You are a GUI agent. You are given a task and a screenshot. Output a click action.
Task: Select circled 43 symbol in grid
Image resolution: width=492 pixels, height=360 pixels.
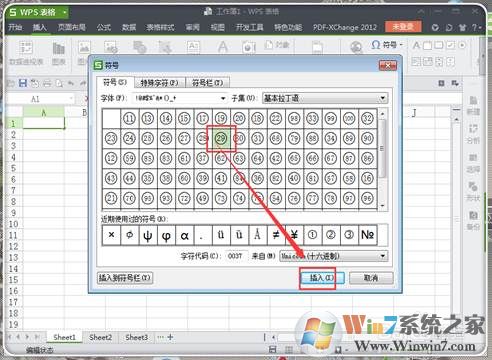[x=111, y=178]
